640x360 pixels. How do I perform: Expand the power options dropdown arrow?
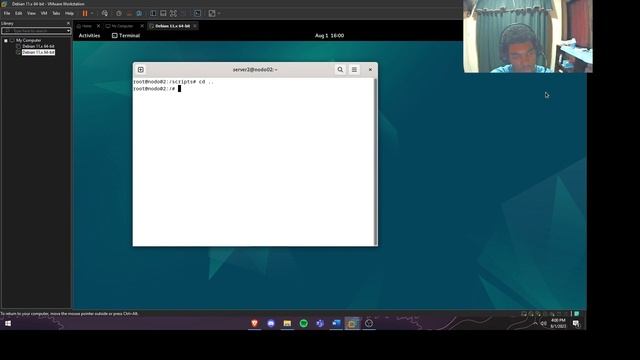92,13
